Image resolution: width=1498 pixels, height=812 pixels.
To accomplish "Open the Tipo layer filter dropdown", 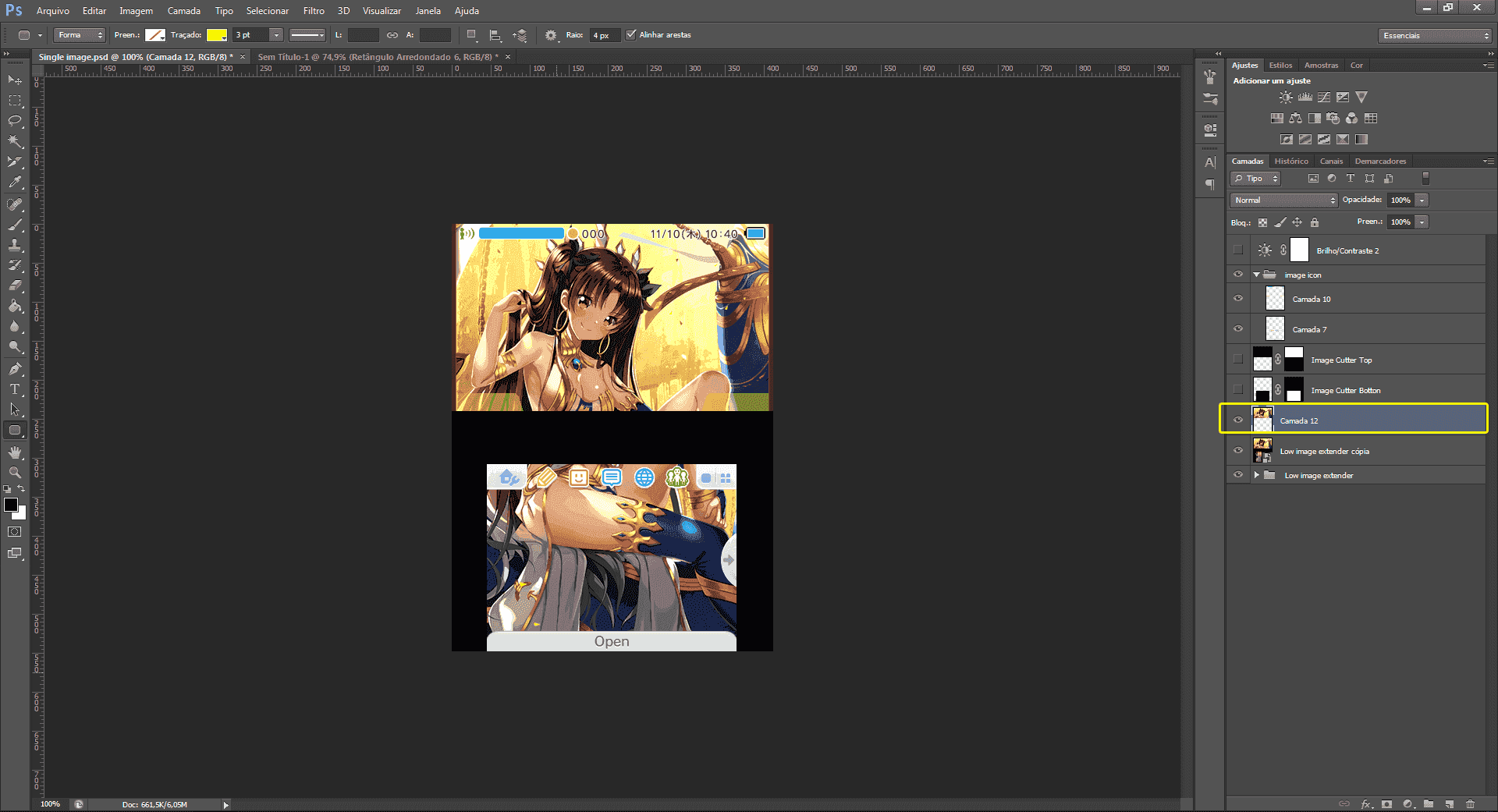I will 1255,179.
